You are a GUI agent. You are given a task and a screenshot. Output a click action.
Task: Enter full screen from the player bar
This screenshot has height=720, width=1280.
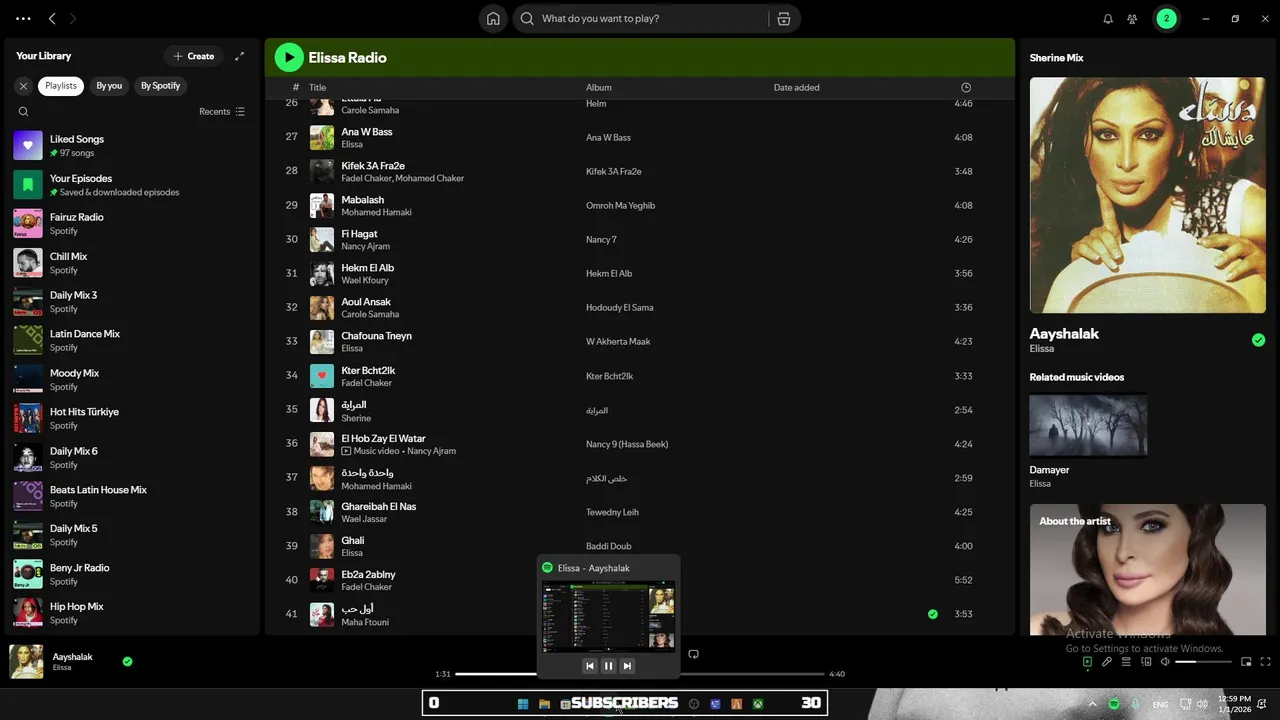pyautogui.click(x=1266, y=661)
